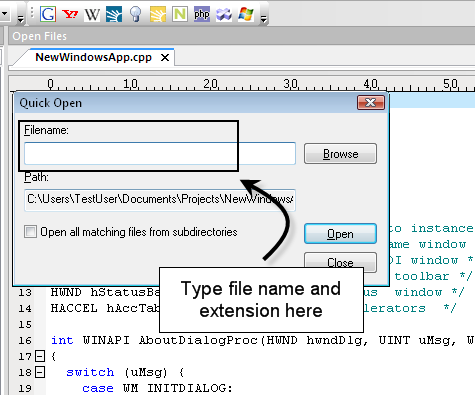Click 'case' keyword on line 19

pos(98,388)
